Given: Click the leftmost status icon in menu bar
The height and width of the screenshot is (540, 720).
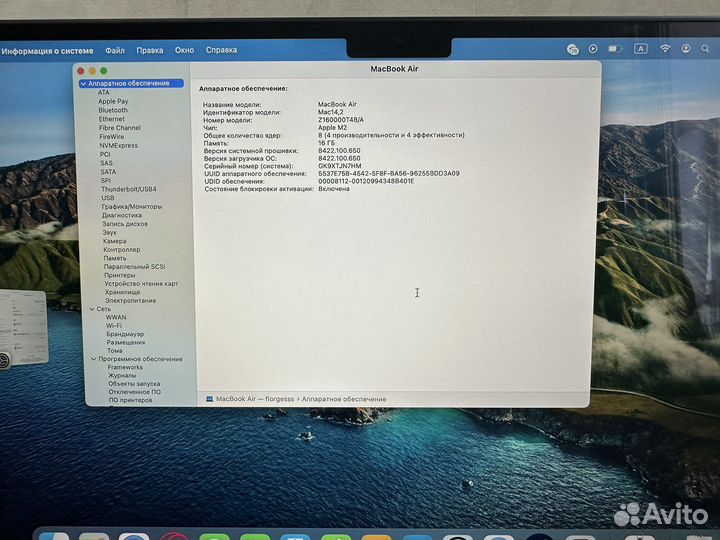Looking at the screenshot, I should [x=573, y=50].
